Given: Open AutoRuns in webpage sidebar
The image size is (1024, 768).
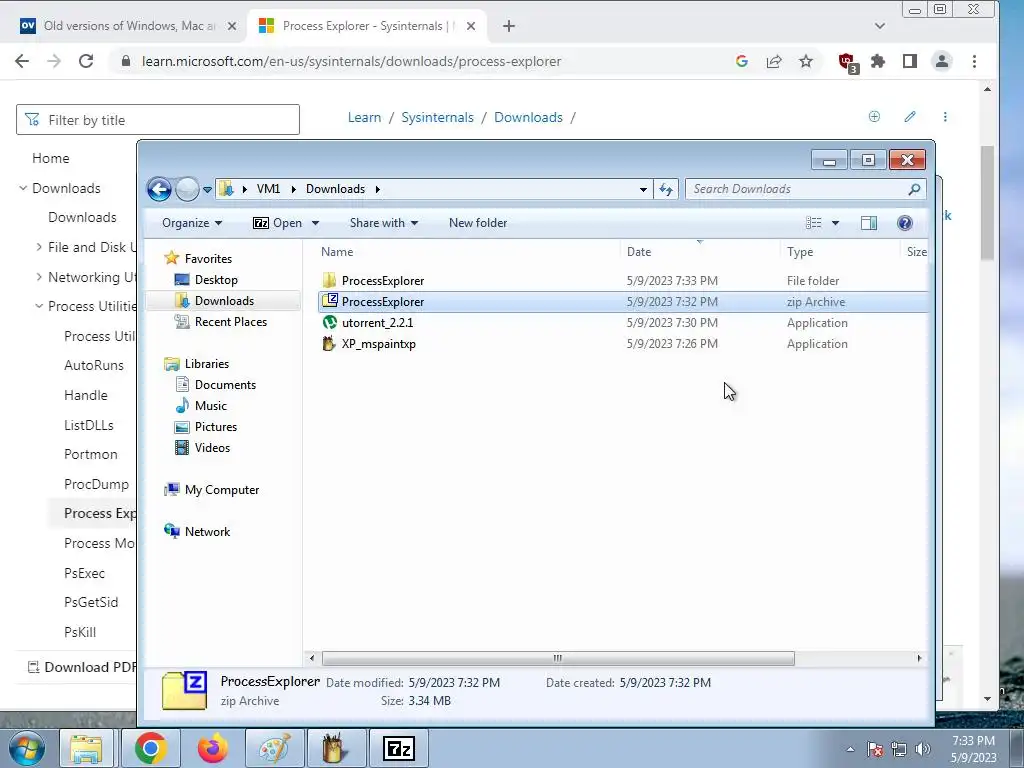Looking at the screenshot, I should click(93, 365).
